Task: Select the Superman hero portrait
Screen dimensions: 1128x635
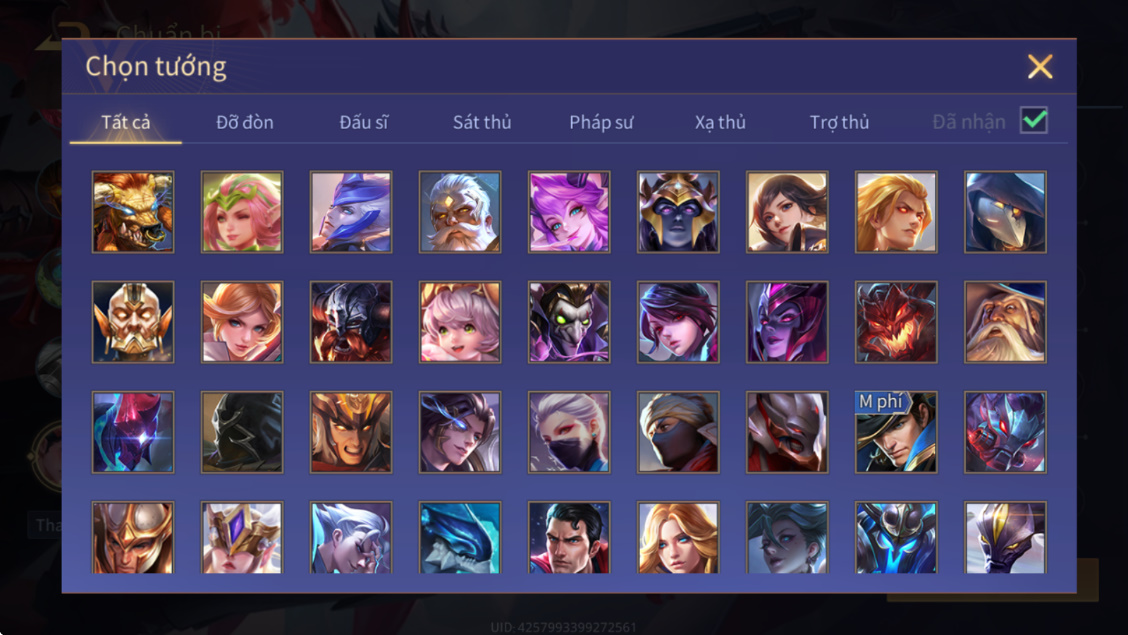Action: 569,537
